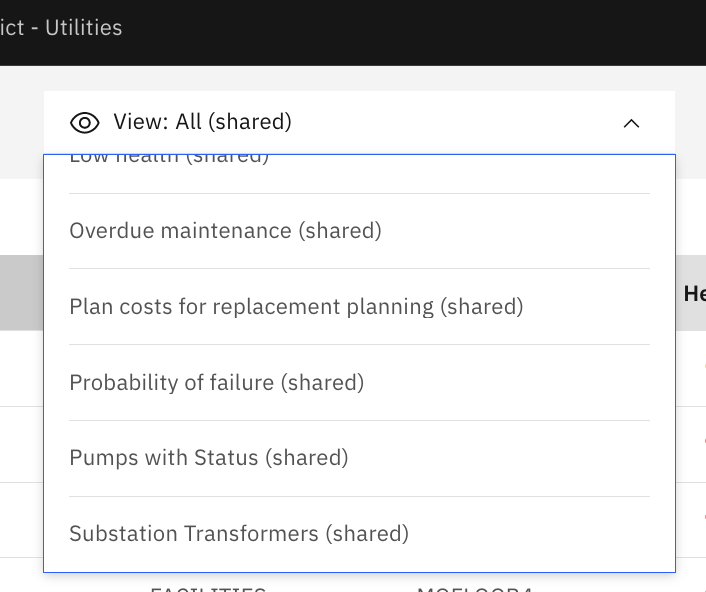
Task: Click the FACILITIES cell below the dropdown
Action: (208, 589)
